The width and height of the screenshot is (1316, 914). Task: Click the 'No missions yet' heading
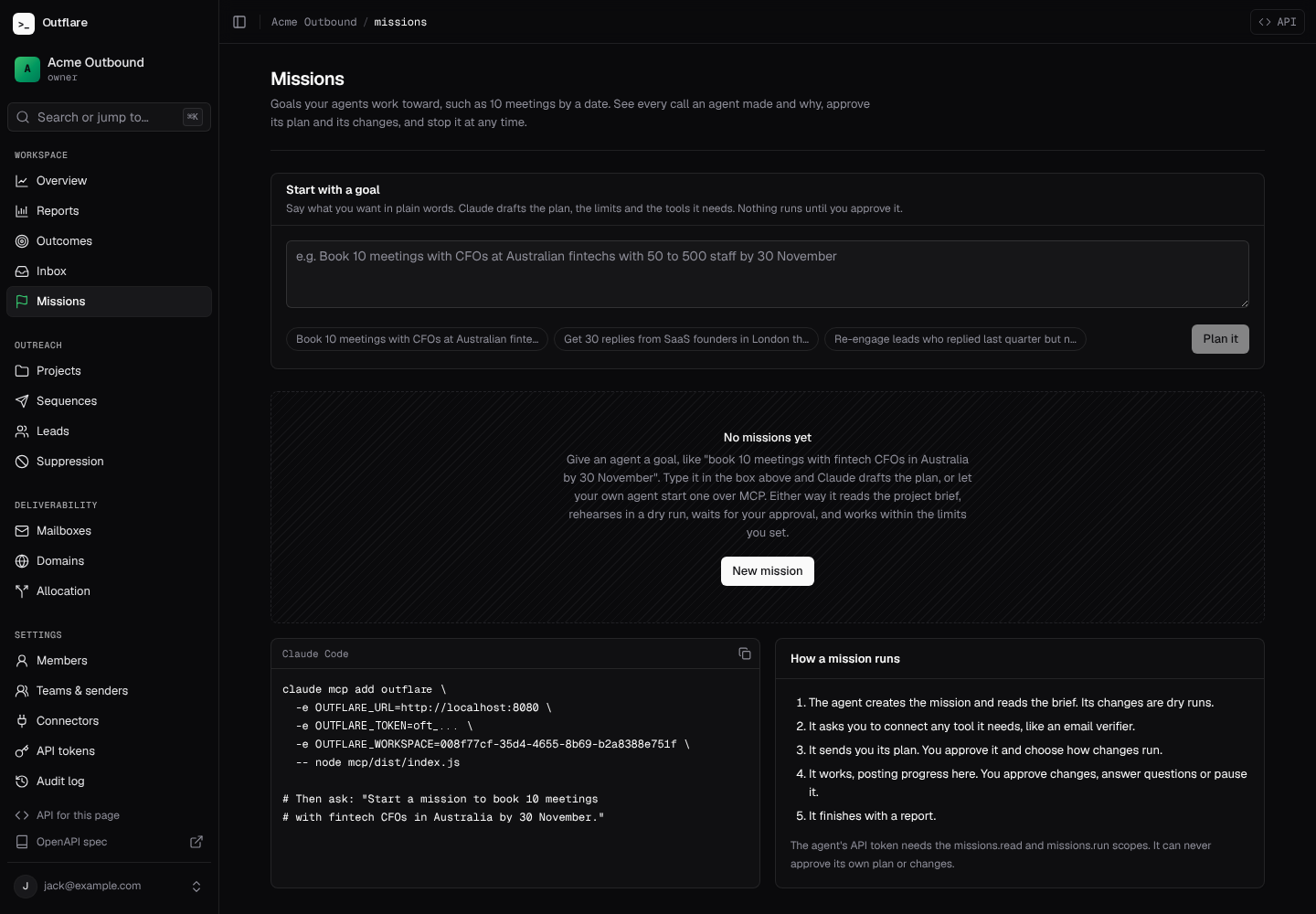pyautogui.click(x=768, y=438)
